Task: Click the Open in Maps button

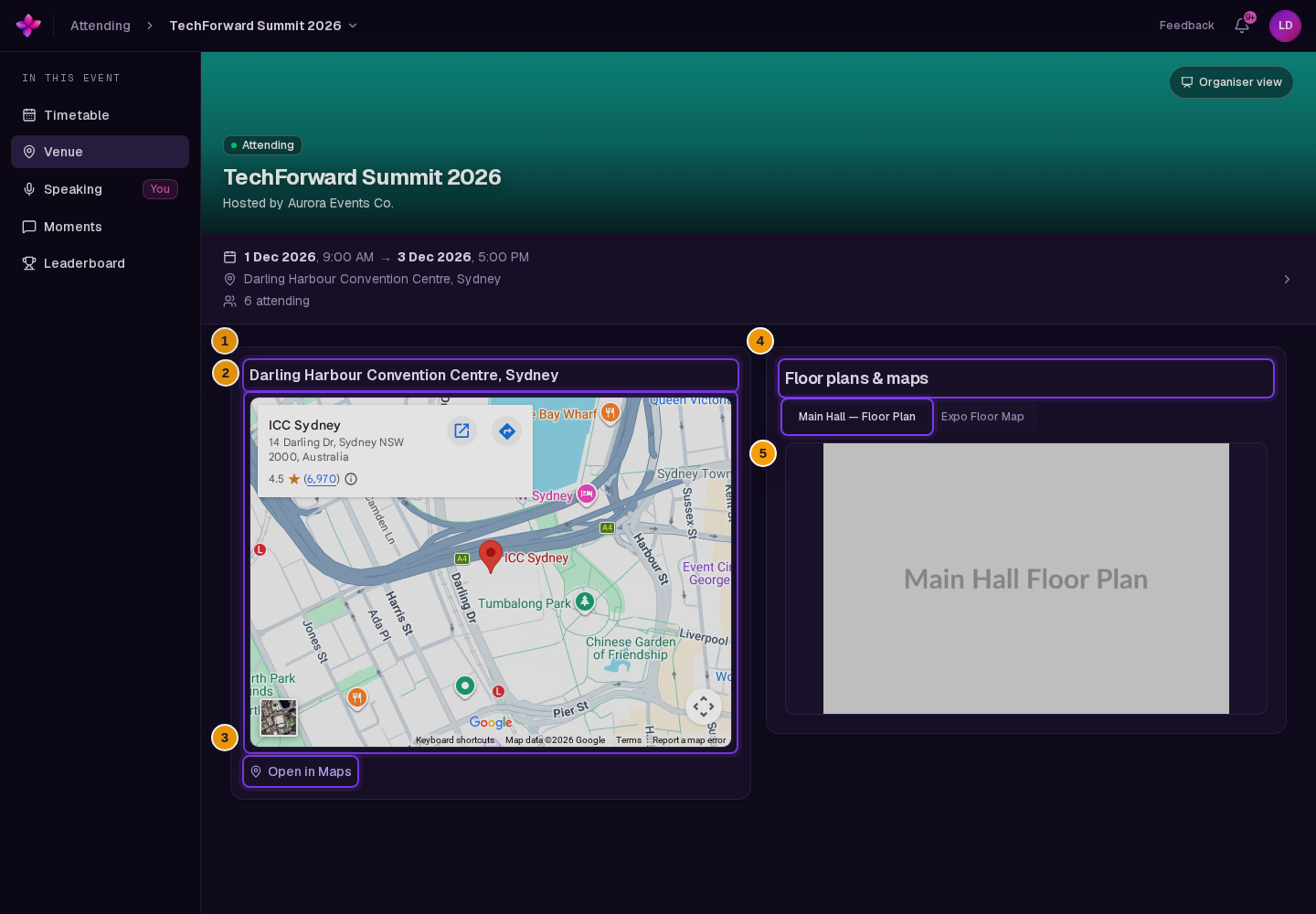Action: (301, 771)
